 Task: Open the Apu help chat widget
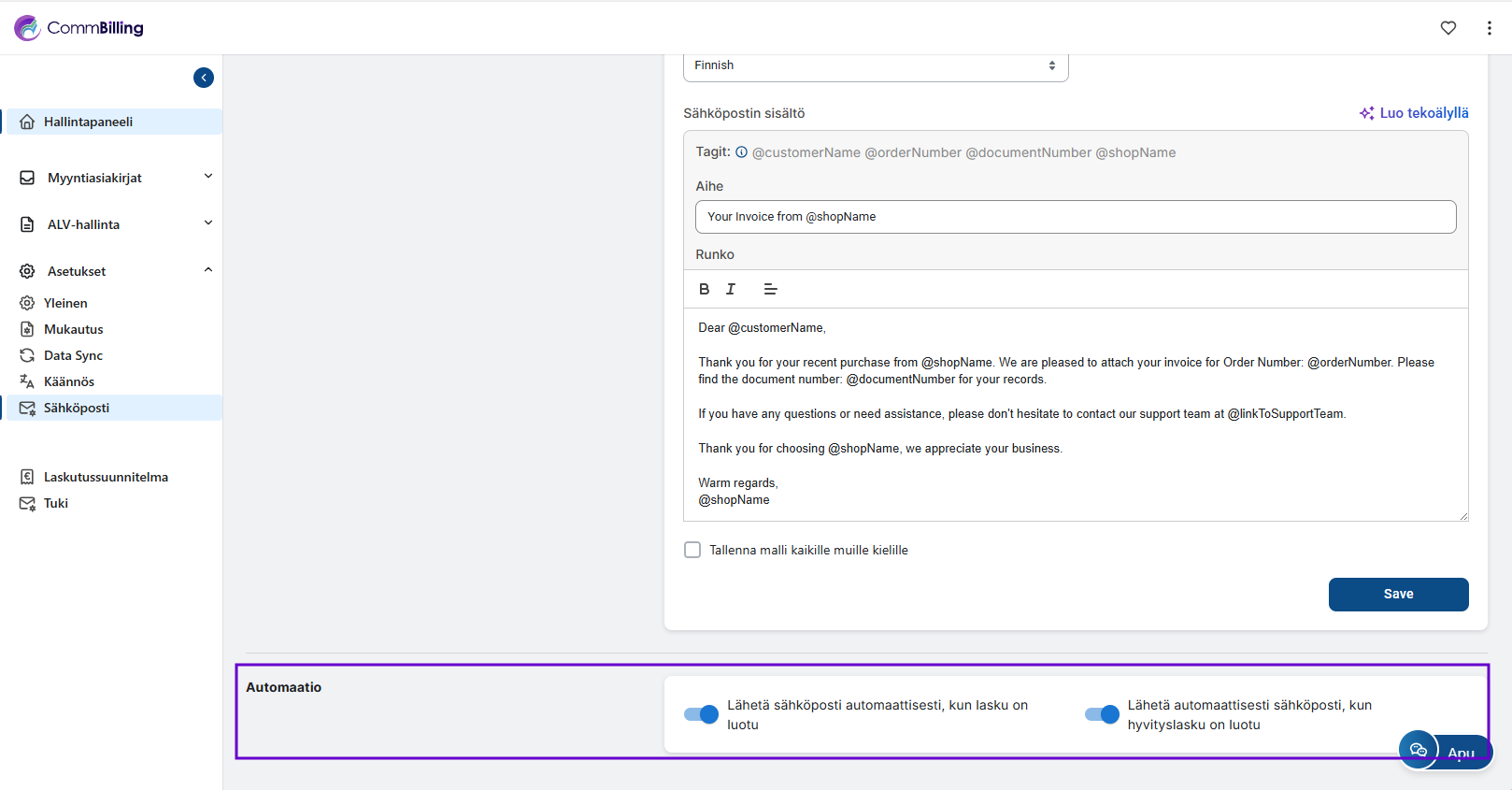pyautogui.click(x=1445, y=751)
